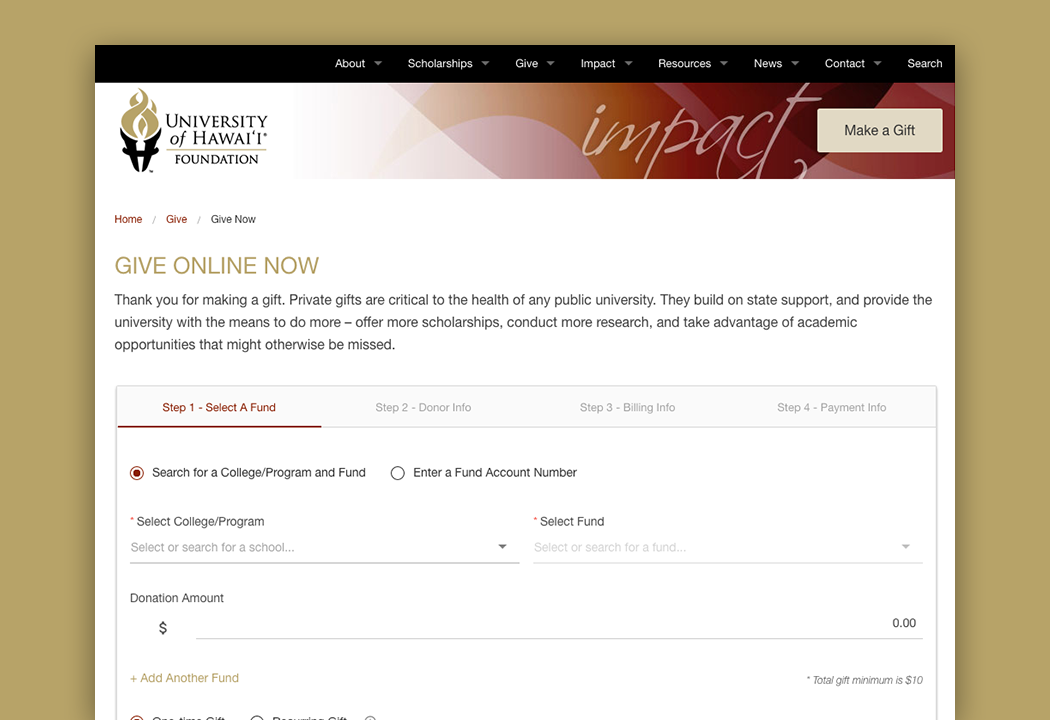Click the Donation Amount input field
The image size is (1050, 720).
pyautogui.click(x=559, y=624)
